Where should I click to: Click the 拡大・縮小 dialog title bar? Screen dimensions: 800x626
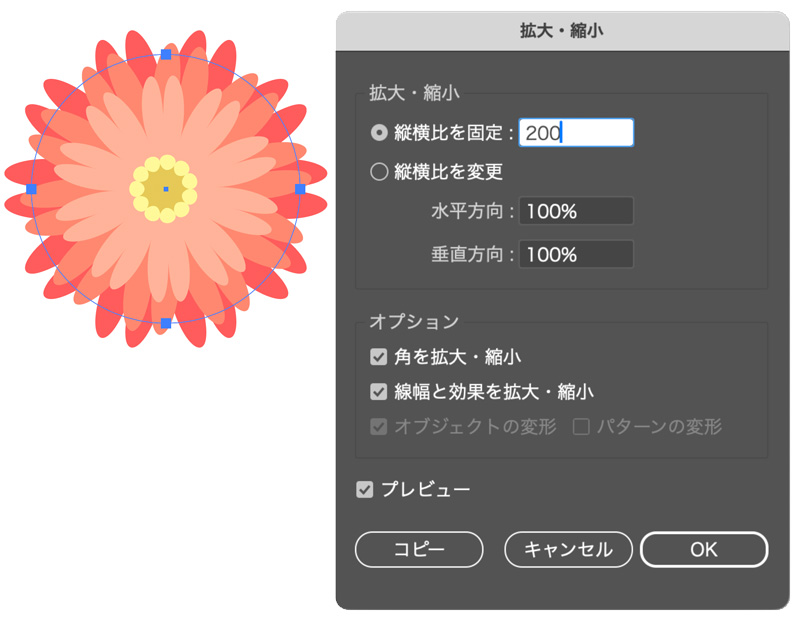[562, 31]
